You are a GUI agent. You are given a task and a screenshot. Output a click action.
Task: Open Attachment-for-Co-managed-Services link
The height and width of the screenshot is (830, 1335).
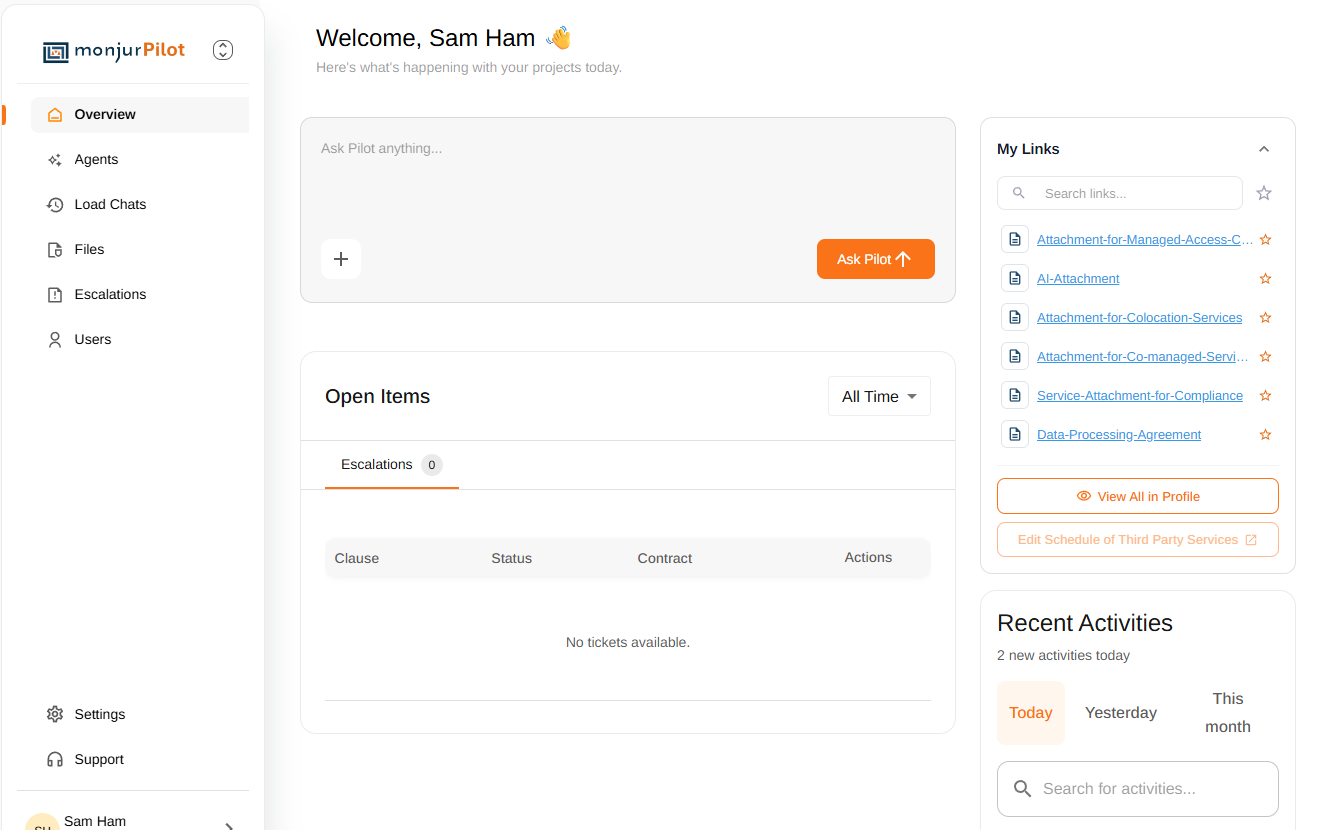click(x=1143, y=357)
